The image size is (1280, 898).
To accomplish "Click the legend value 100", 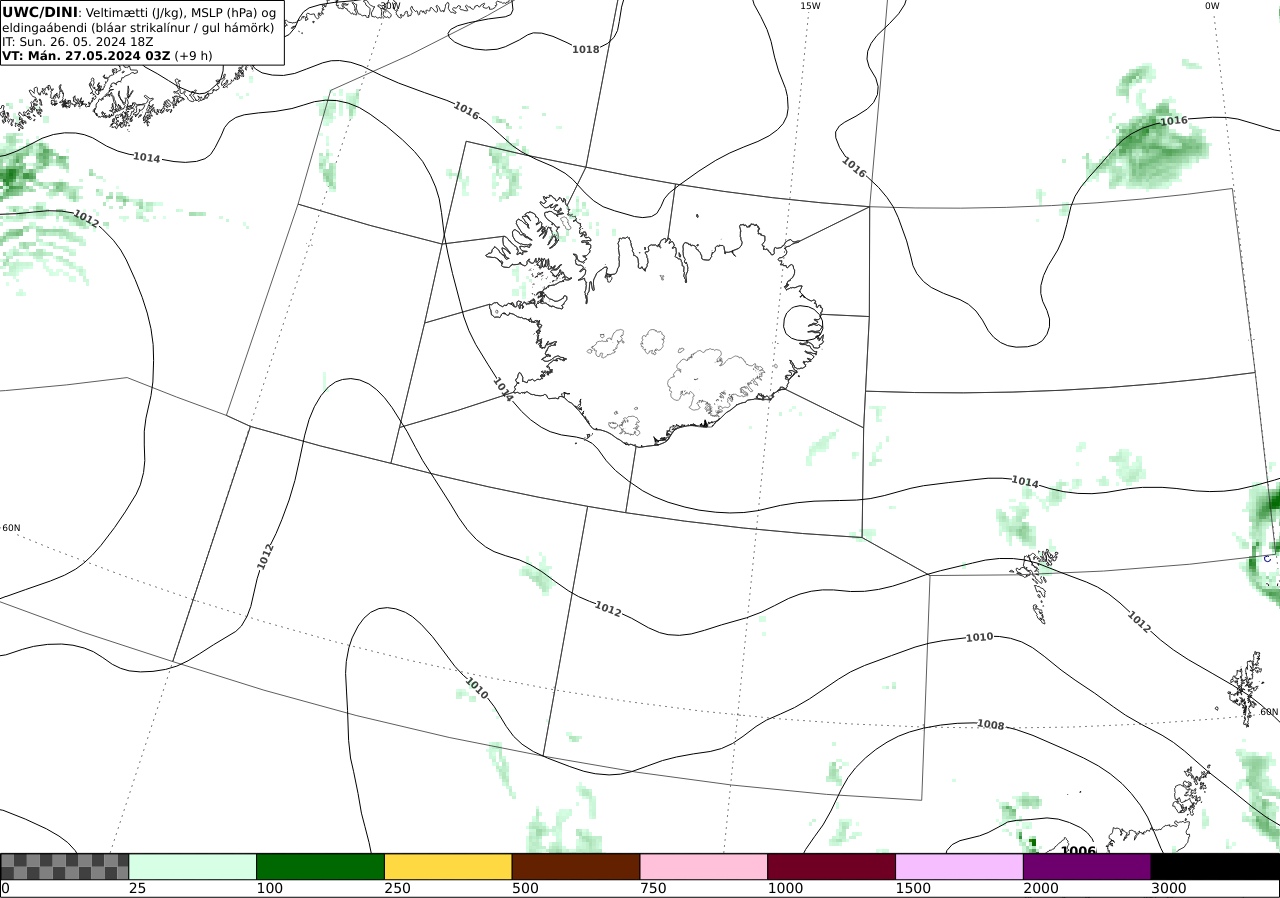I will (x=269, y=888).
